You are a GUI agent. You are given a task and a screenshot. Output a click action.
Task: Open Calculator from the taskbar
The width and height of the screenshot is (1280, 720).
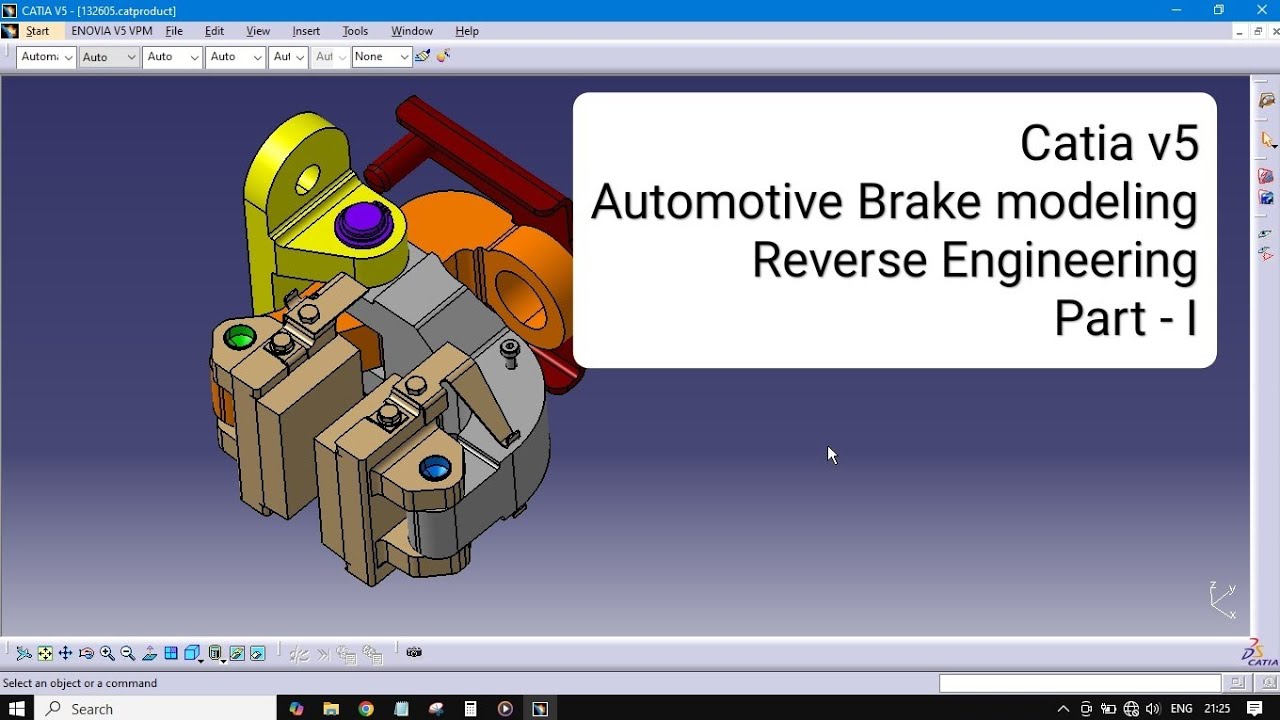470,708
